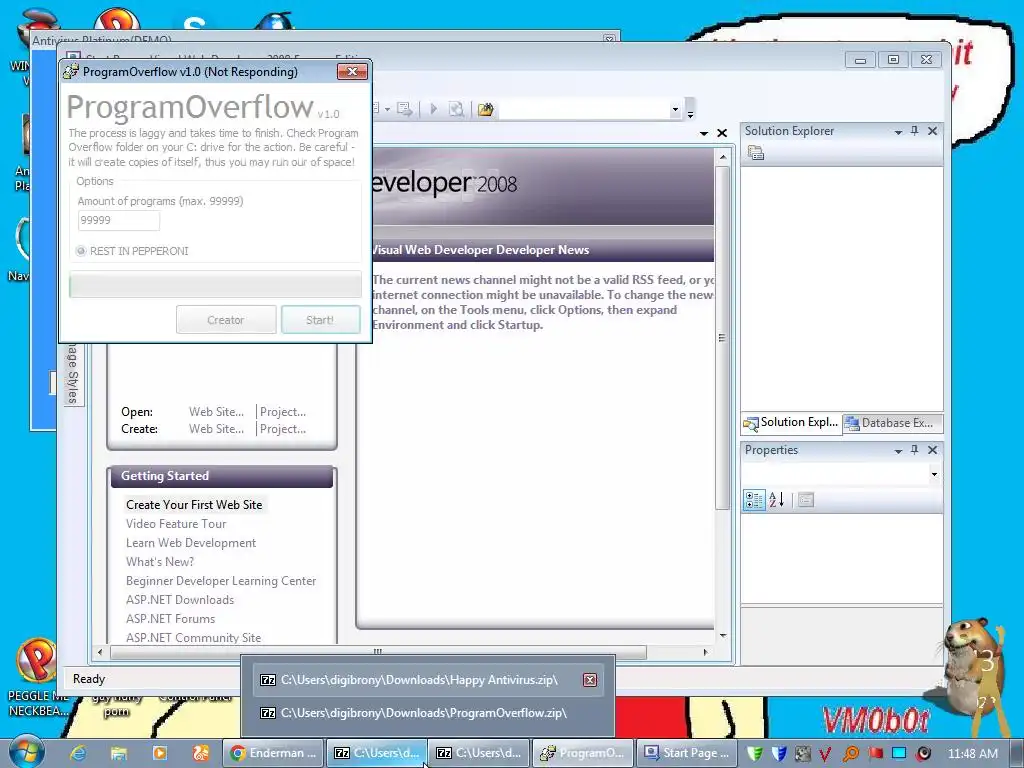Open the Properties object selector dropdown
This screenshot has height=768, width=1024.
pyautogui.click(x=935, y=475)
